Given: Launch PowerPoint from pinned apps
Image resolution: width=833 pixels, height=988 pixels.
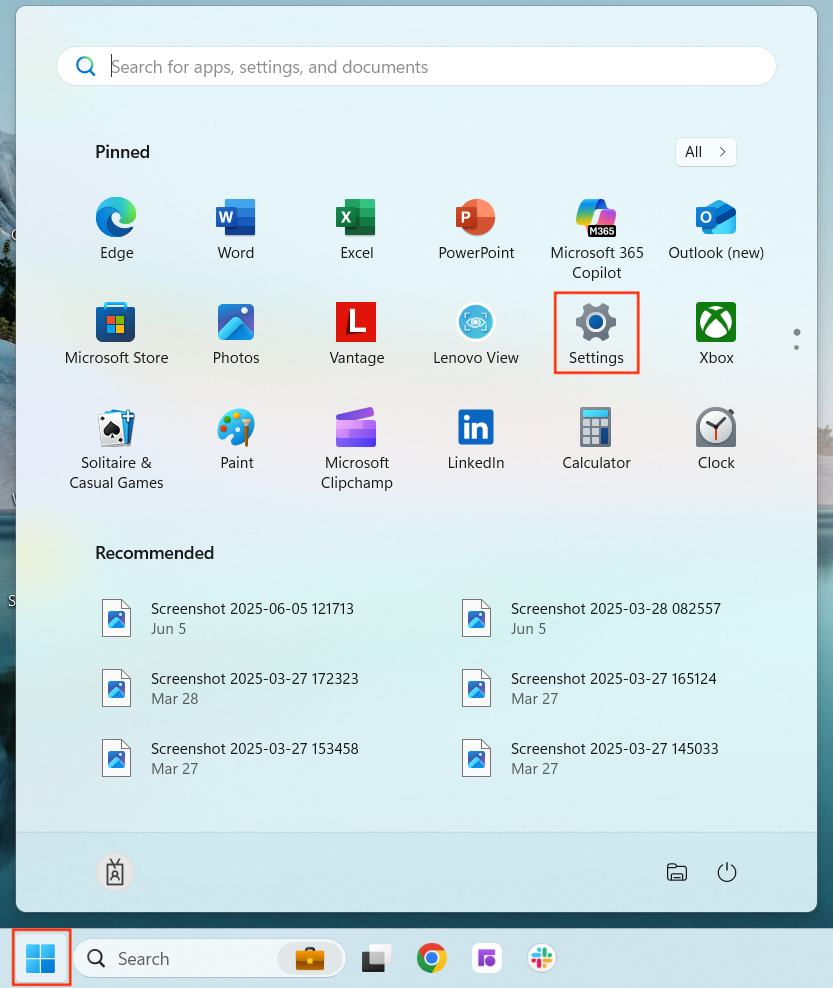Looking at the screenshot, I should coord(476,229).
